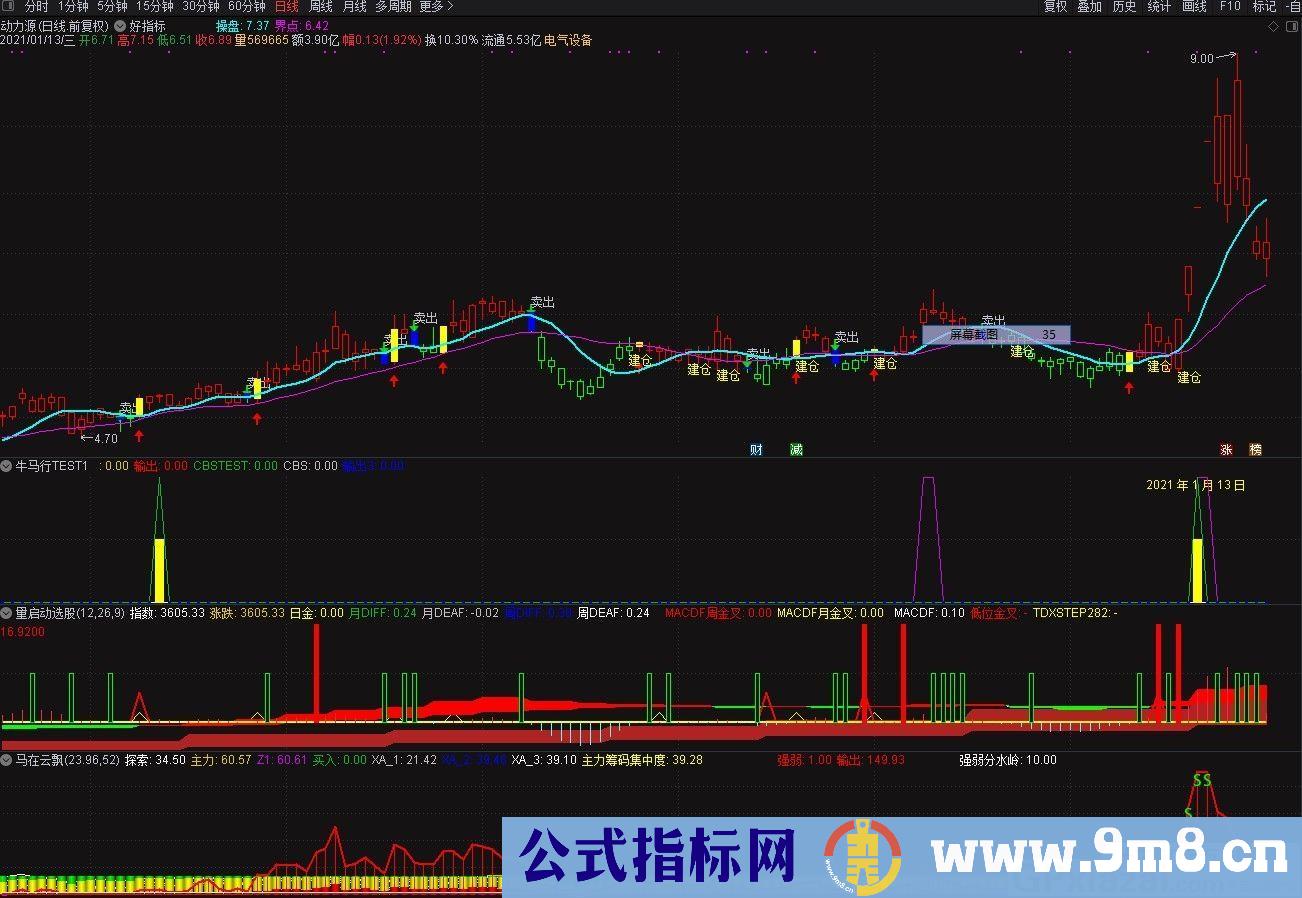Click the 涨 marker below the chart
1302x898 pixels.
coord(1226,450)
